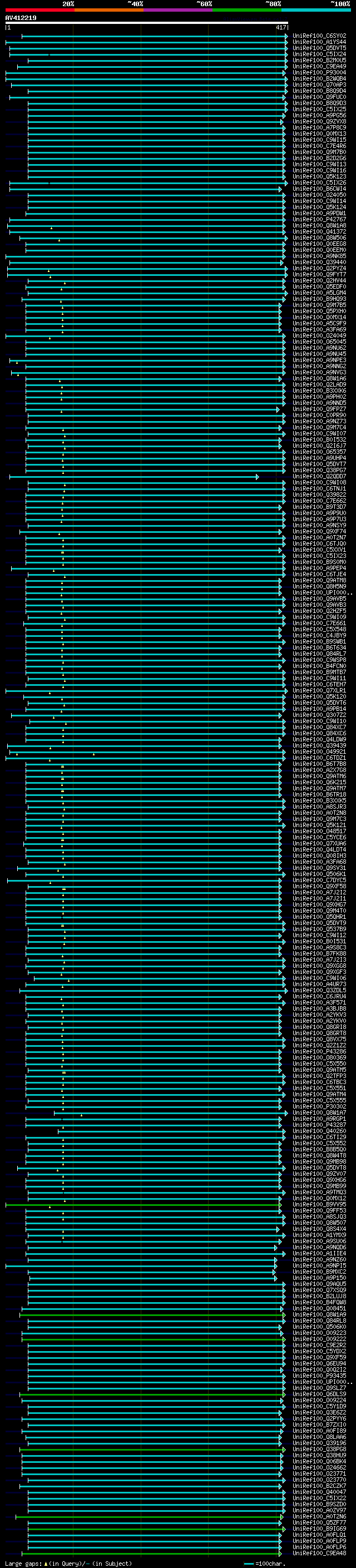The image size is (356, 1568).
Task: Select the UniRef100_B2D2G6 label
Action: point(319,159)
